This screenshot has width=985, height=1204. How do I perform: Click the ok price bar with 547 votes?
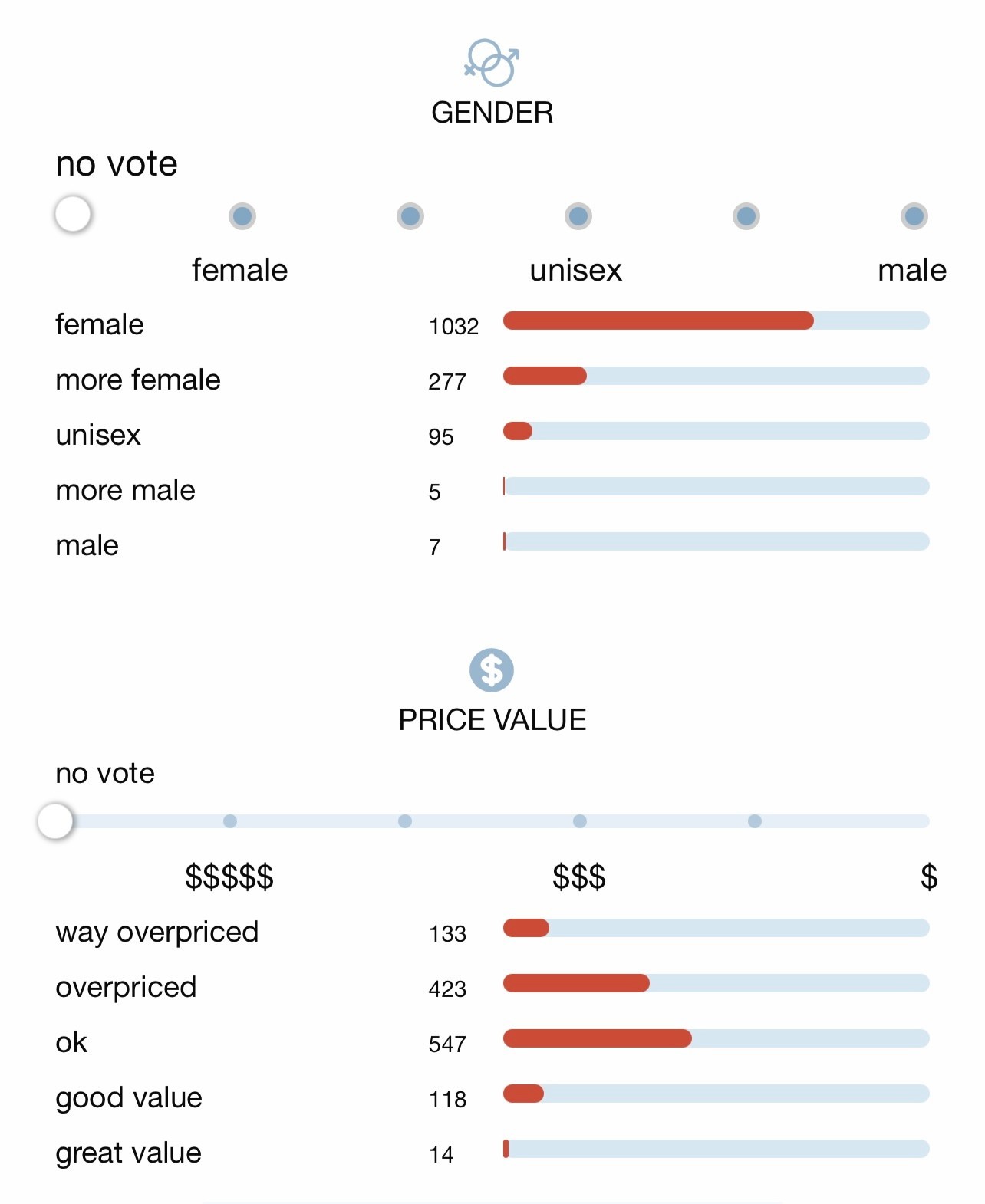click(717, 1038)
